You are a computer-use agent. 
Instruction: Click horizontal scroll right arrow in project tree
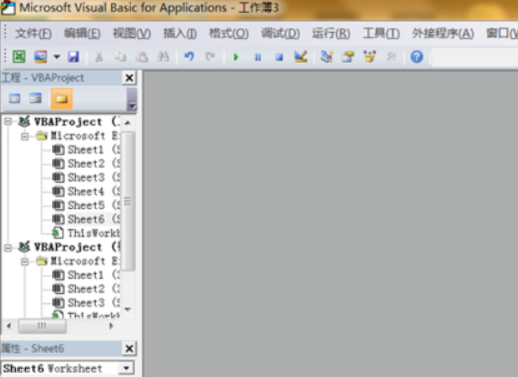(x=111, y=326)
